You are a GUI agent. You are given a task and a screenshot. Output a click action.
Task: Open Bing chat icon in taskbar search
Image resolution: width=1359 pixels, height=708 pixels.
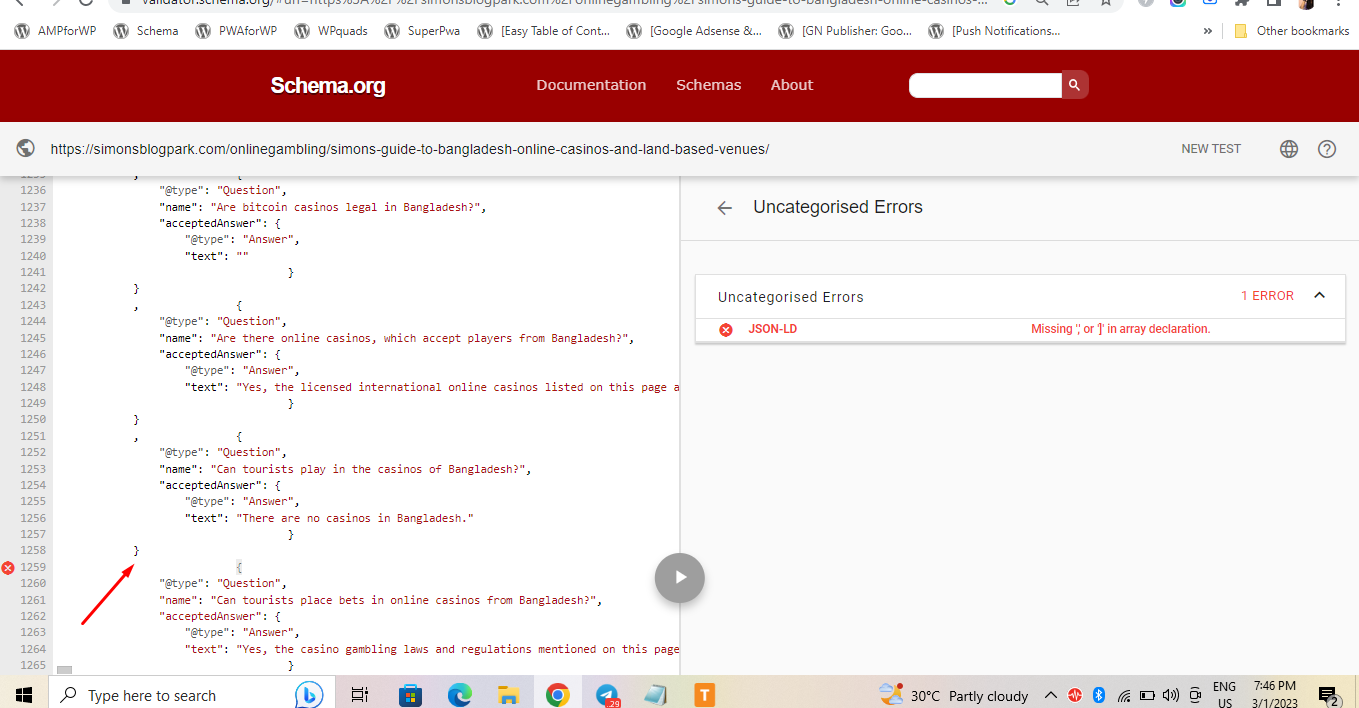[309, 695]
